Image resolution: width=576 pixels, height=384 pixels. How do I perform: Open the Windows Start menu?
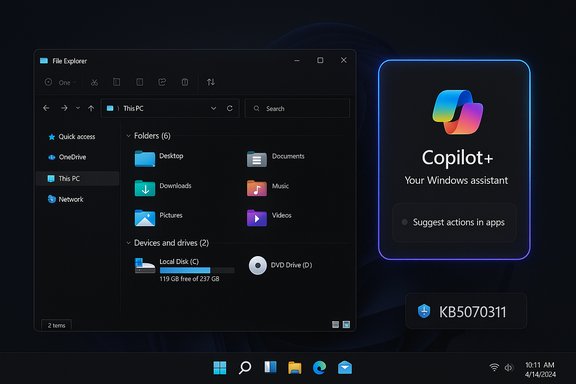pos(220,367)
